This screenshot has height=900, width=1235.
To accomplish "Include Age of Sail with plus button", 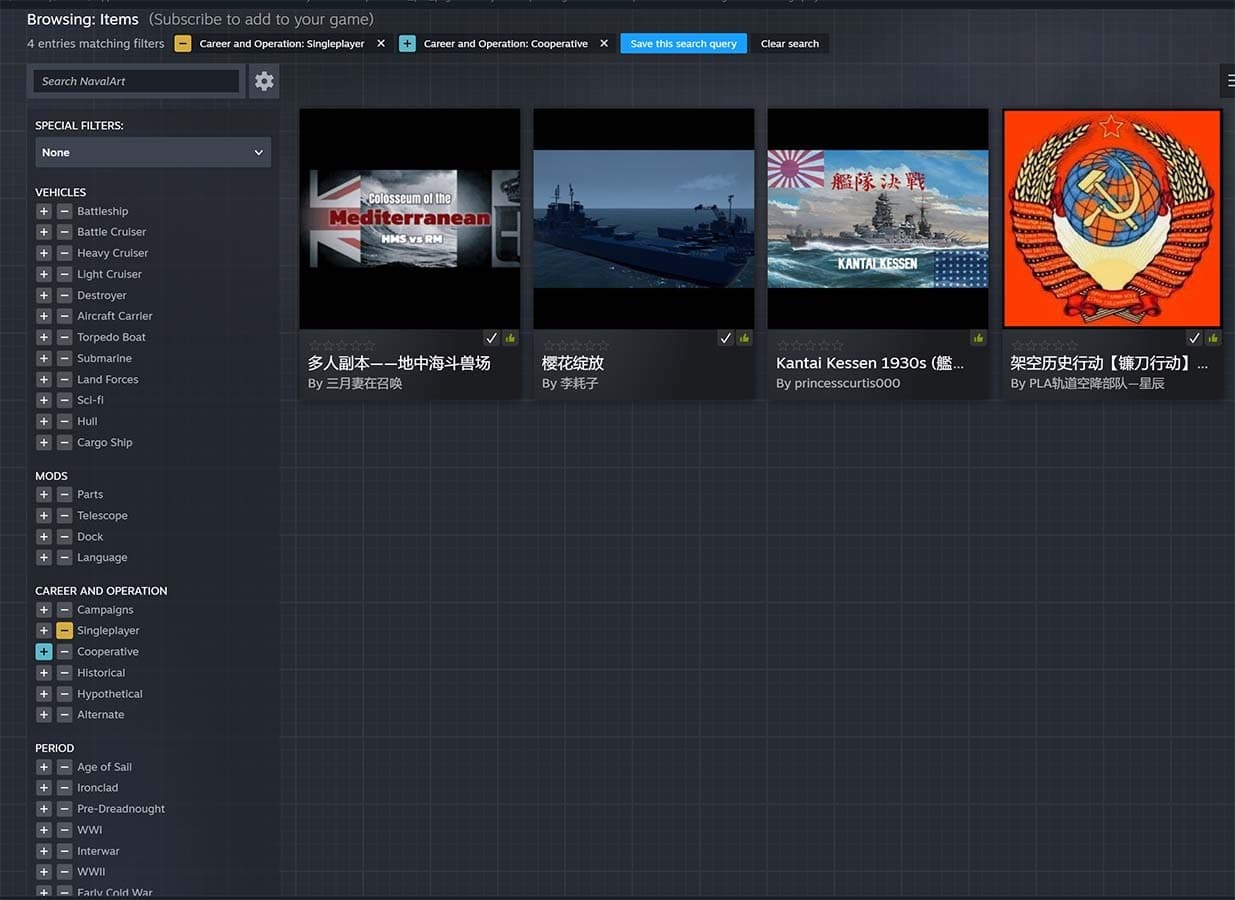I will click(x=44, y=766).
